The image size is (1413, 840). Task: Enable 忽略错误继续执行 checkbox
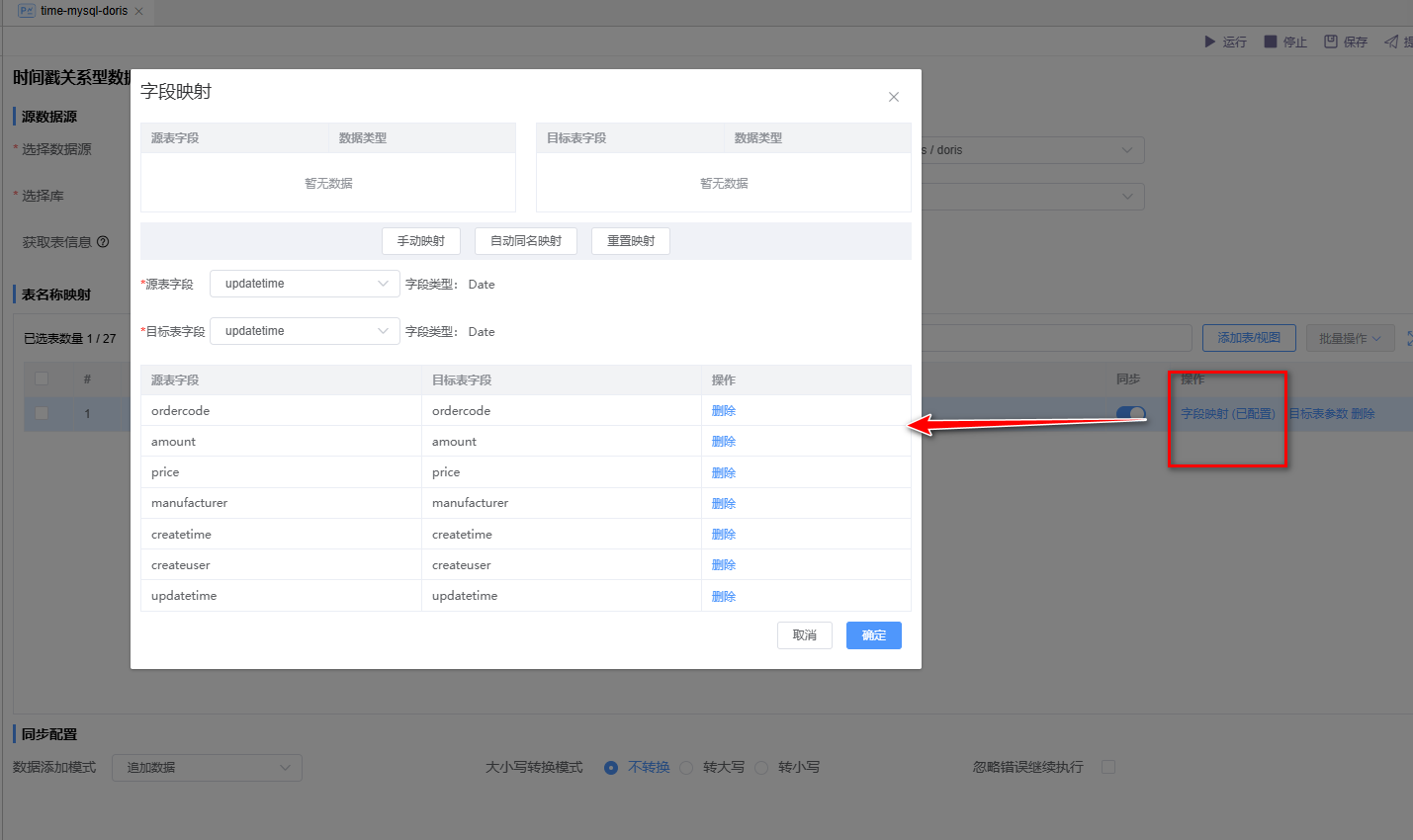click(x=1108, y=767)
